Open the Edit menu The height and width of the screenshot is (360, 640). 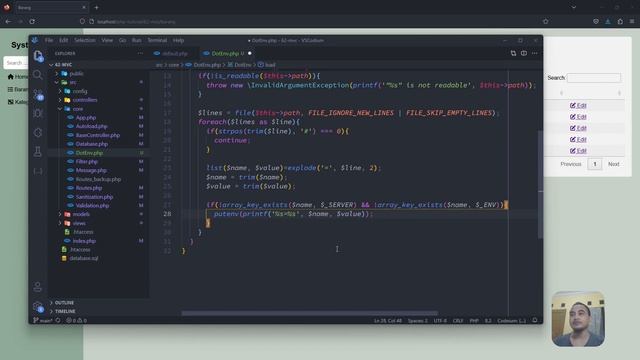[64, 40]
